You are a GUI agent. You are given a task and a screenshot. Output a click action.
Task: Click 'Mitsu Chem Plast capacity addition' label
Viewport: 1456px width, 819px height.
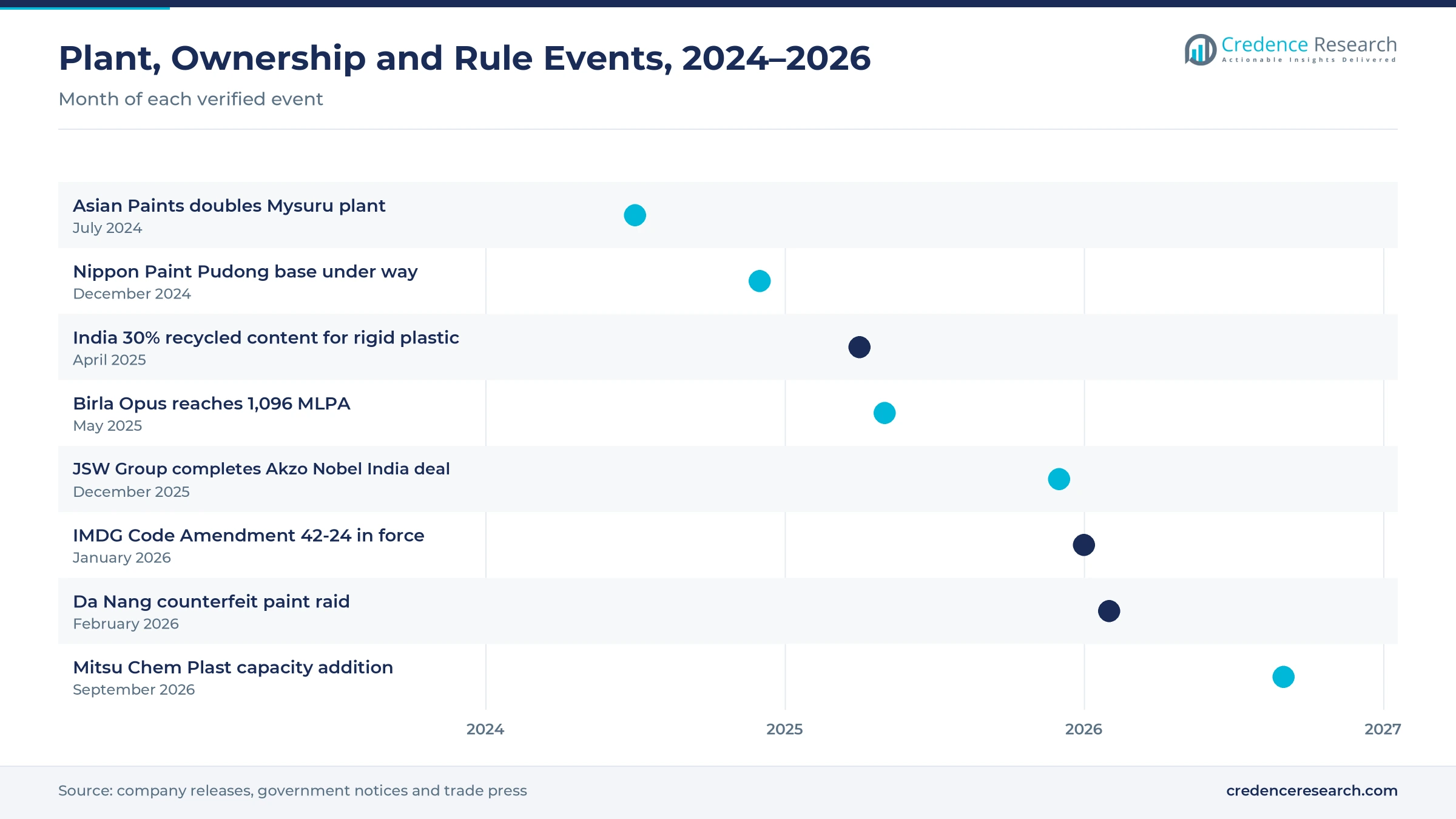233,667
